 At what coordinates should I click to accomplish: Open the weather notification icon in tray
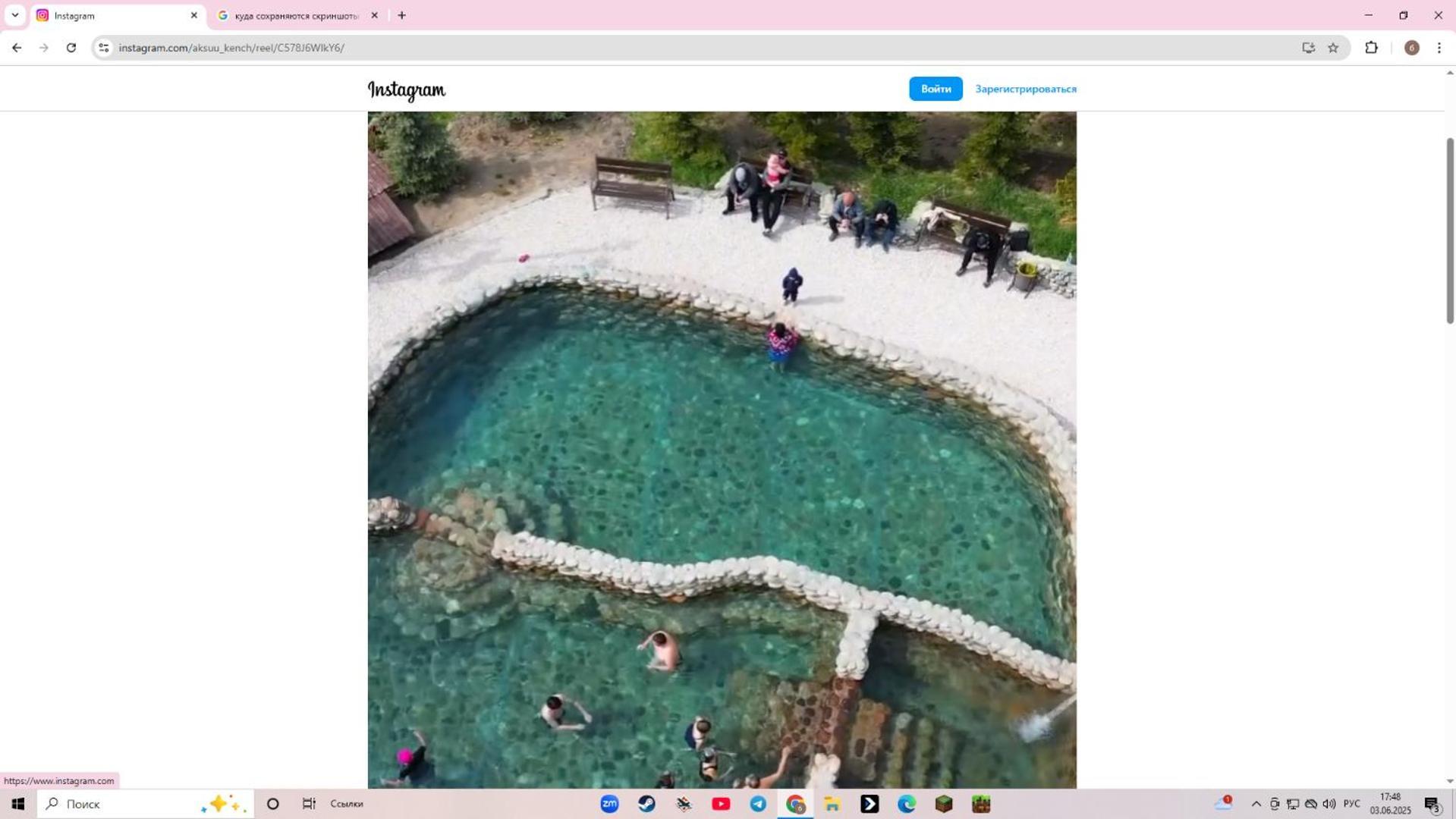(1223, 804)
